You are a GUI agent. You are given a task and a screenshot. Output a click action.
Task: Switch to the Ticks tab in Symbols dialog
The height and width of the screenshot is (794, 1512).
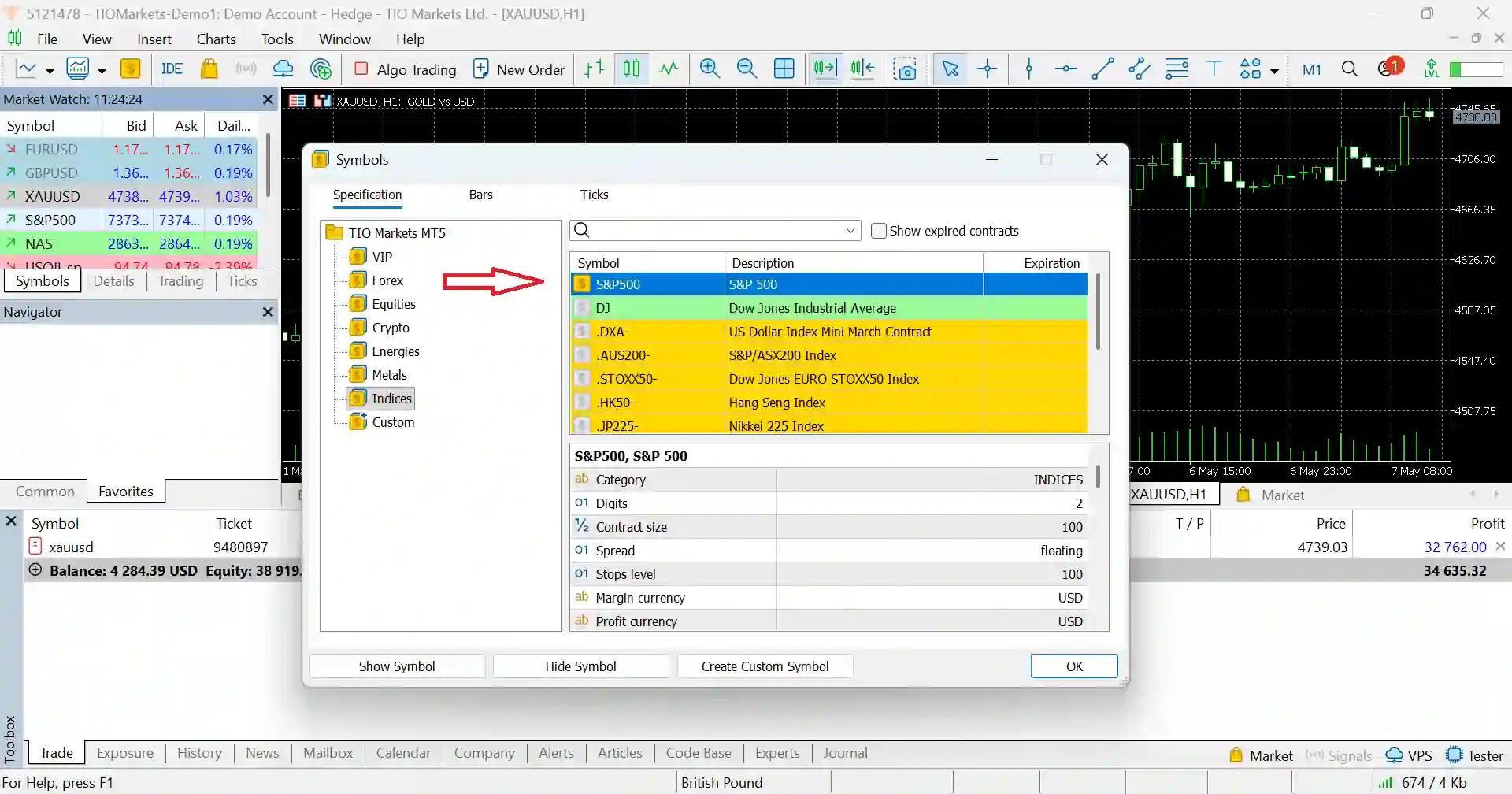point(594,195)
